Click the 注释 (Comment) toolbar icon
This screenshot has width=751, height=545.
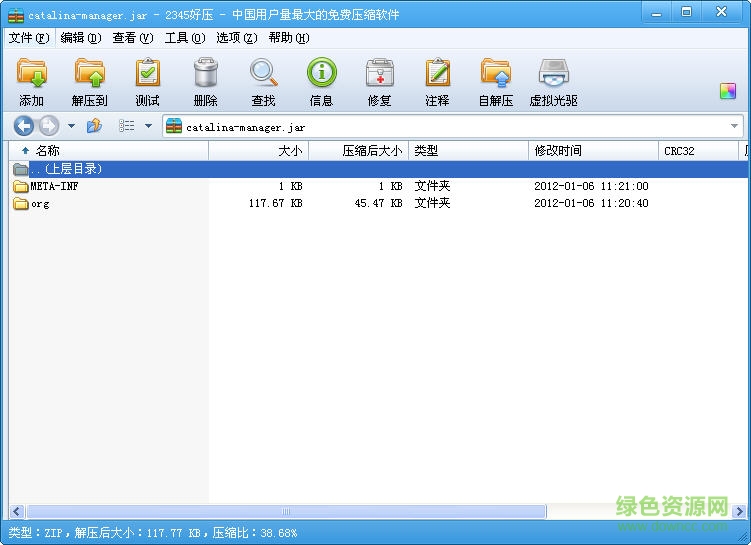[437, 73]
